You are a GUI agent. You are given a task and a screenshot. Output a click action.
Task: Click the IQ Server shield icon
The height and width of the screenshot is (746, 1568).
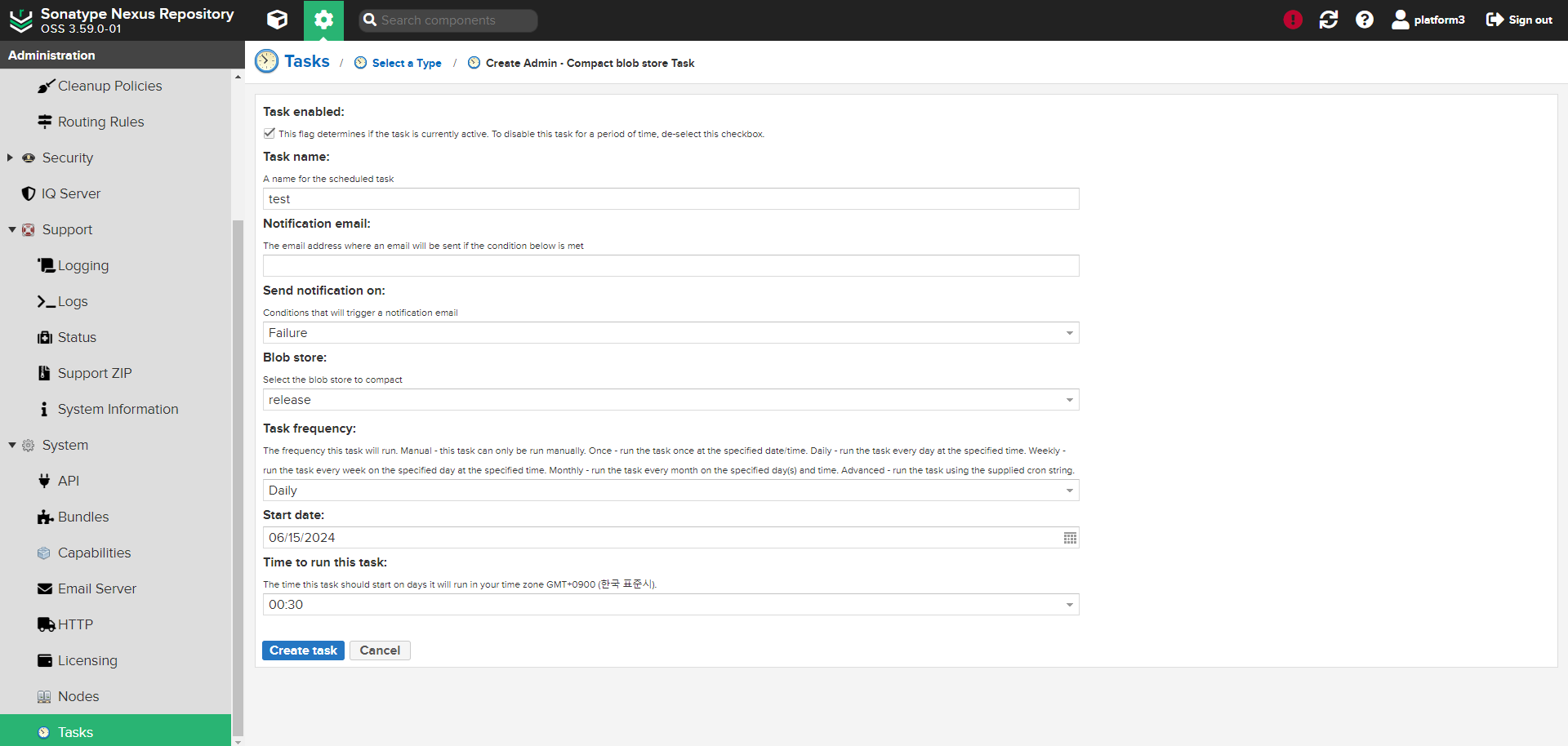click(29, 193)
